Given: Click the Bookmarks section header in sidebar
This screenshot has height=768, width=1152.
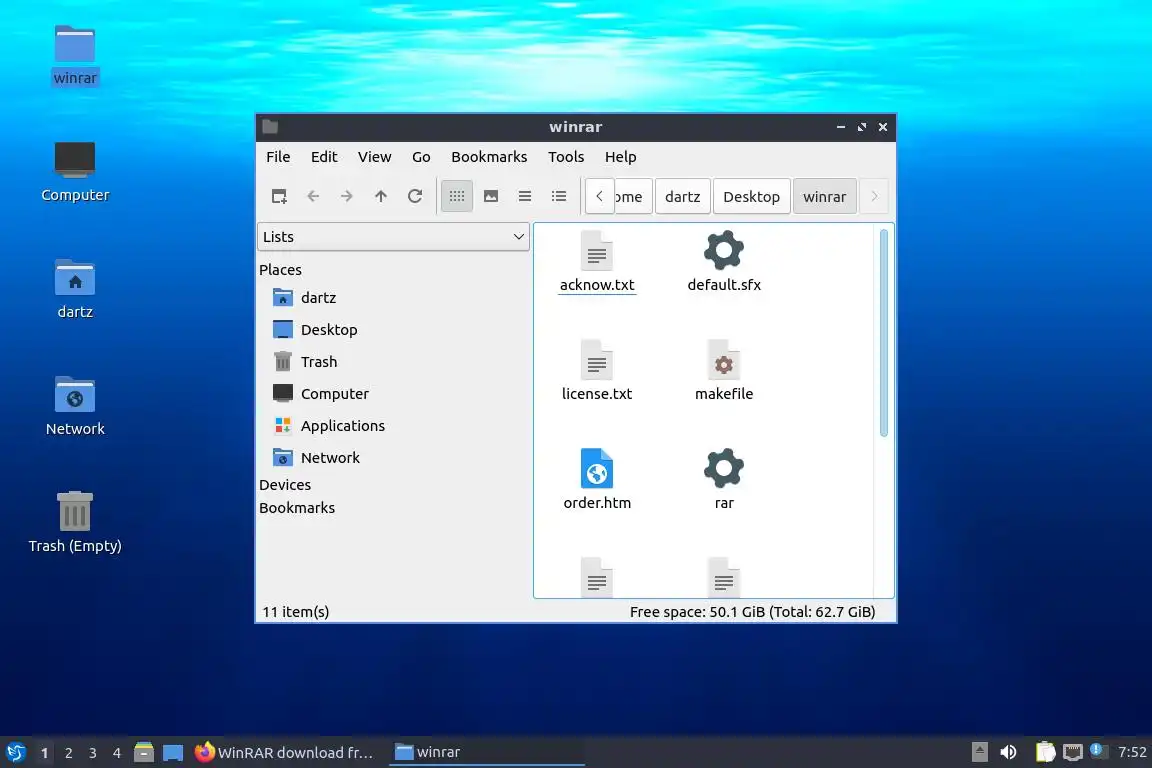Looking at the screenshot, I should pos(297,508).
